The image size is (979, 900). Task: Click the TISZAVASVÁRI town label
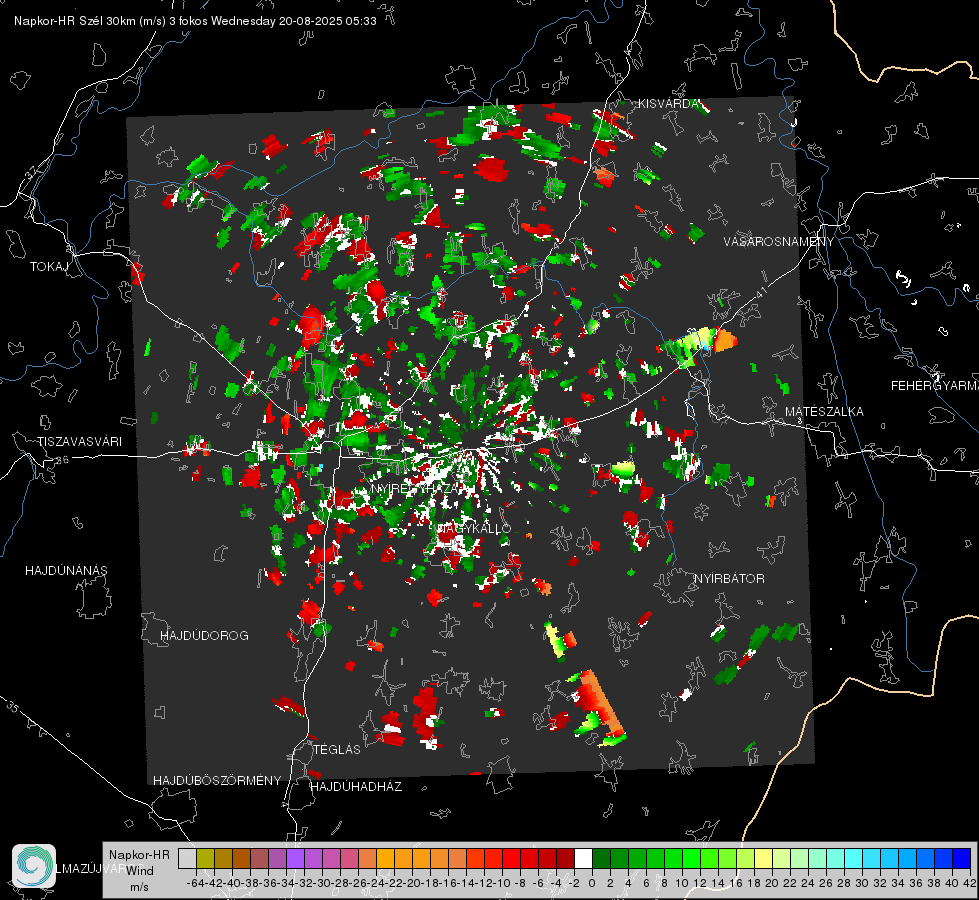79,442
